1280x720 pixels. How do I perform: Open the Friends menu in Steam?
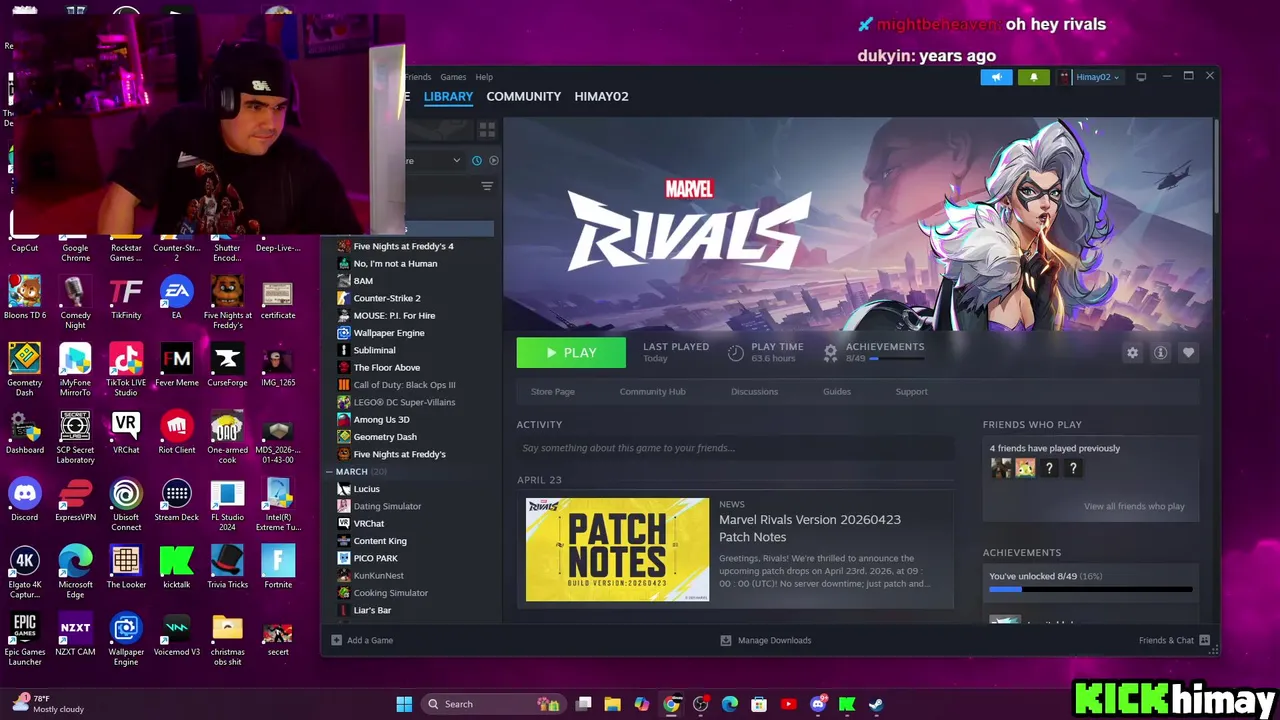click(418, 77)
